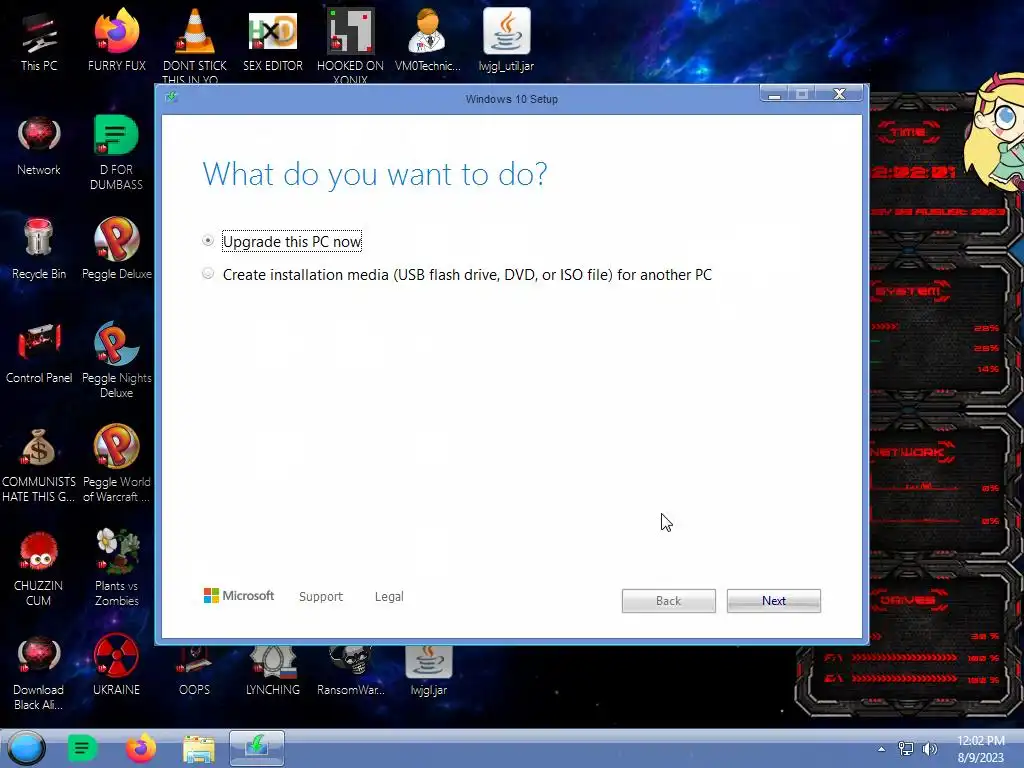Select the VM0Technic desktop icon

click(x=428, y=40)
